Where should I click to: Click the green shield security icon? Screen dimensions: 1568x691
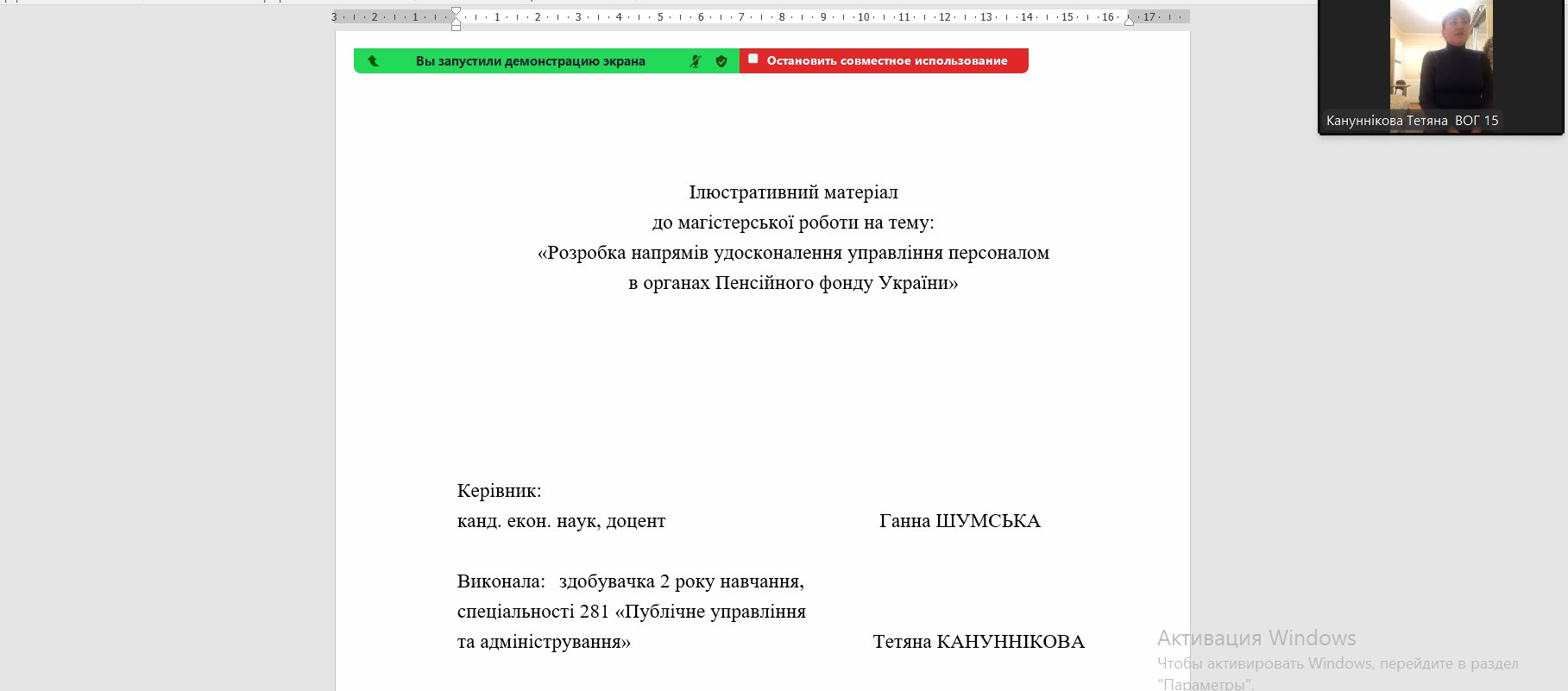point(721,61)
